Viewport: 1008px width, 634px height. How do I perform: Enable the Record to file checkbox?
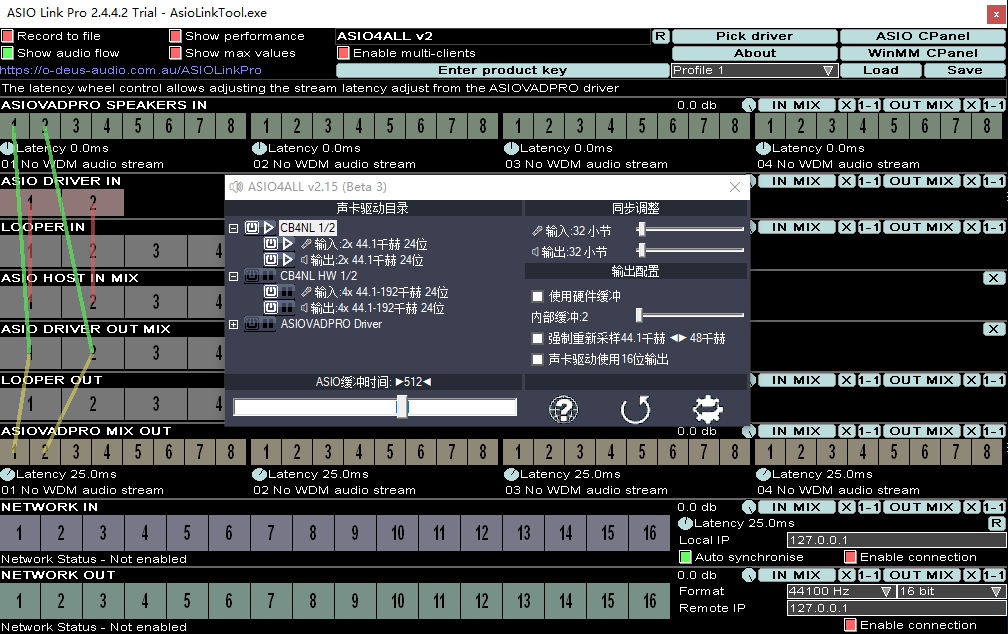tap(7, 36)
